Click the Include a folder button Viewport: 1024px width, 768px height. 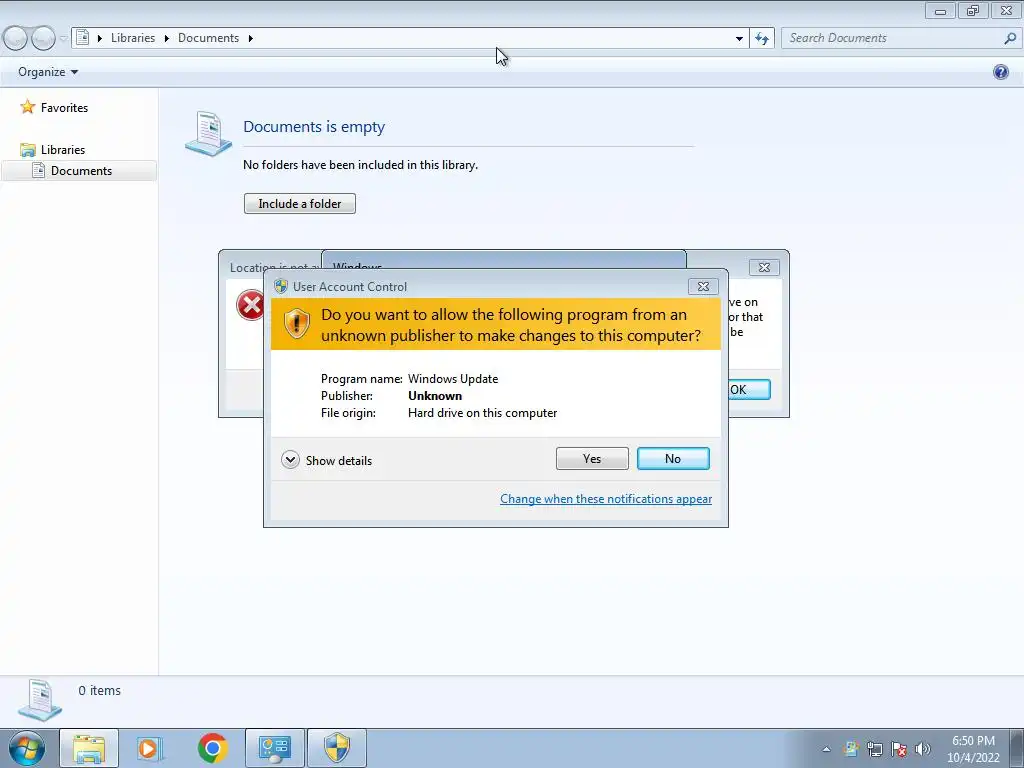click(x=300, y=204)
